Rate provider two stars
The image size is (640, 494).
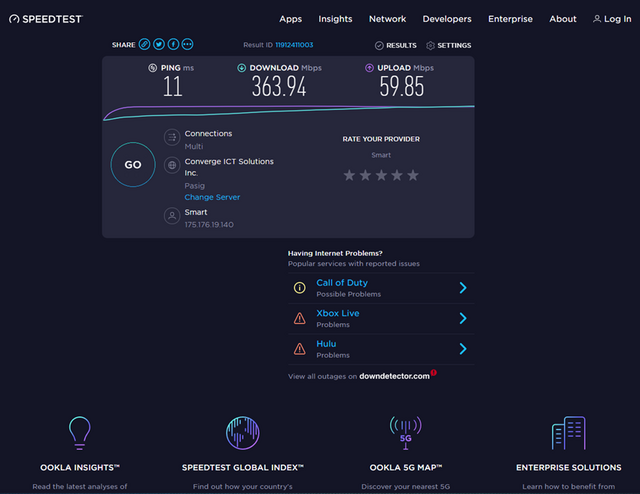[x=365, y=175]
